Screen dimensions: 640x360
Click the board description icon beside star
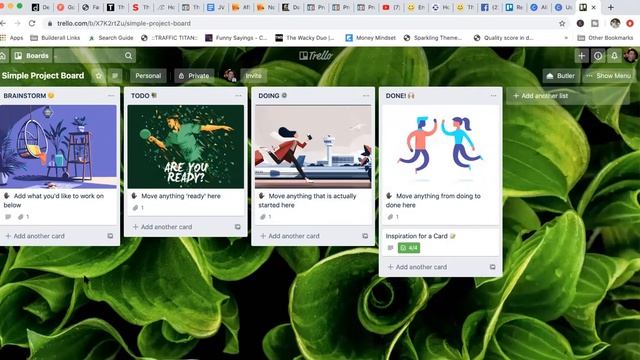point(115,76)
